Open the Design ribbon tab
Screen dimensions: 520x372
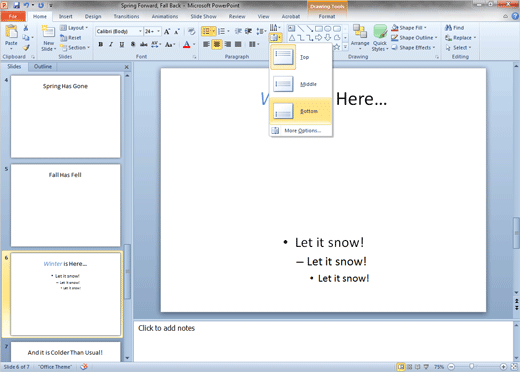[x=93, y=16]
